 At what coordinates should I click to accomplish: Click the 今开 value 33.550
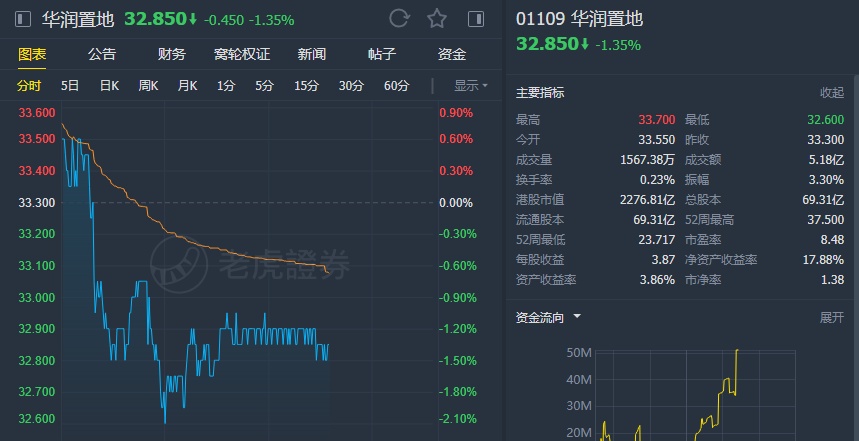tap(656, 140)
